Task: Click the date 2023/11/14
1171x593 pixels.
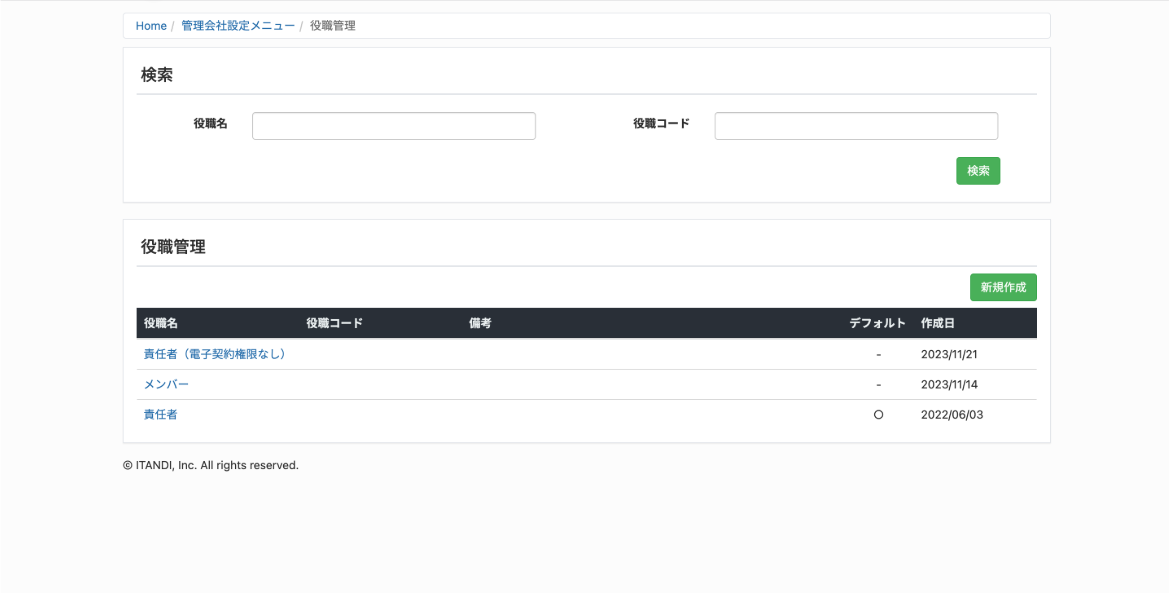Action: (949, 385)
